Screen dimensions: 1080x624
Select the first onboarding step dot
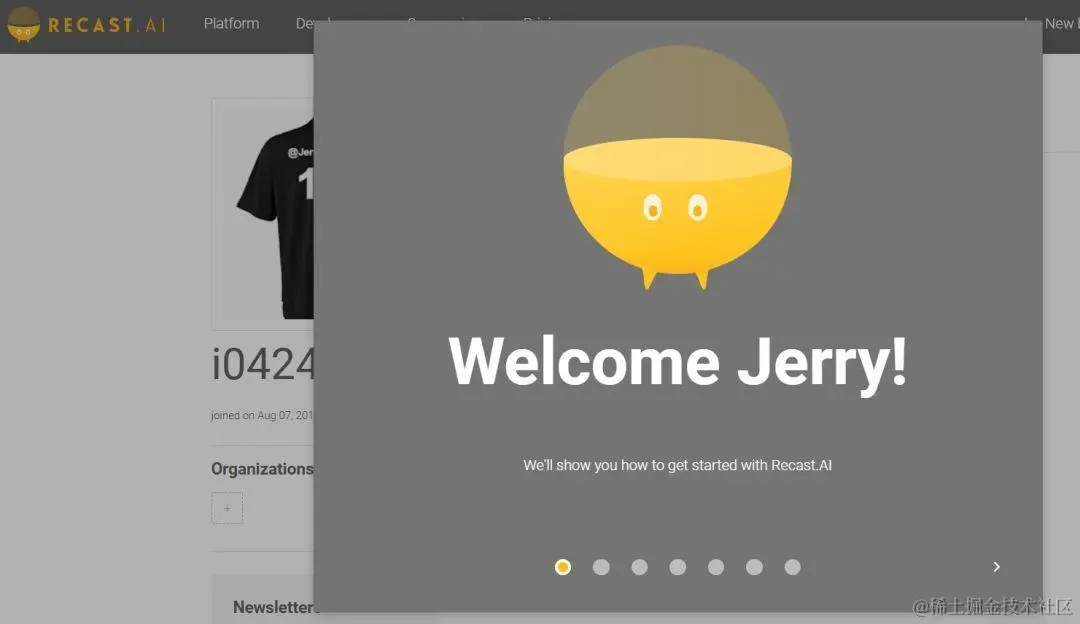563,567
